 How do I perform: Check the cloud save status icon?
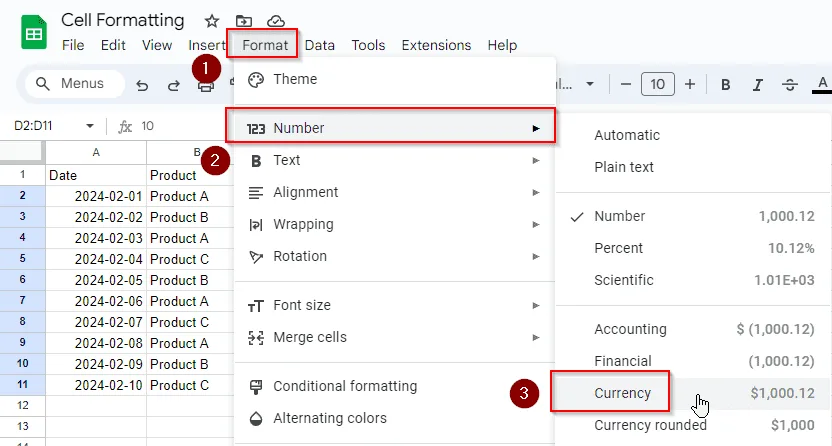tap(275, 21)
